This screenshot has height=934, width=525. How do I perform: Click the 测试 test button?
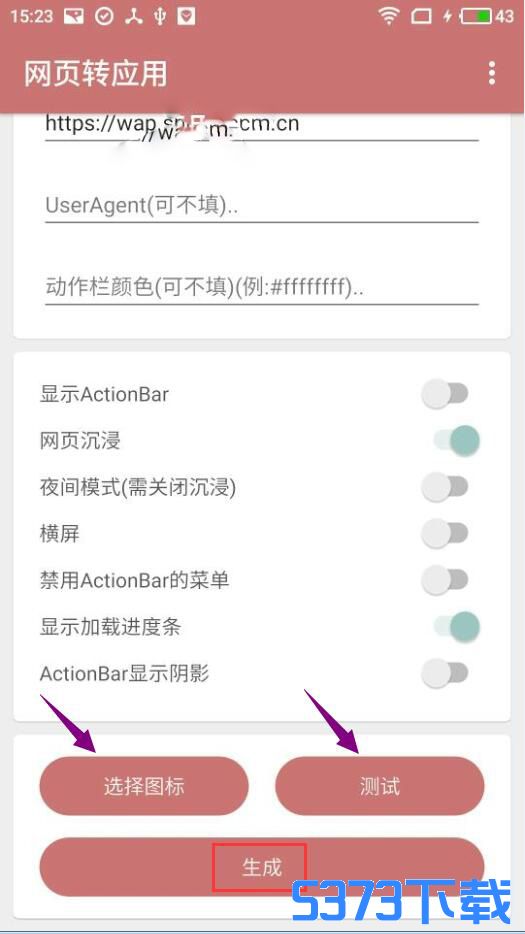[380, 786]
